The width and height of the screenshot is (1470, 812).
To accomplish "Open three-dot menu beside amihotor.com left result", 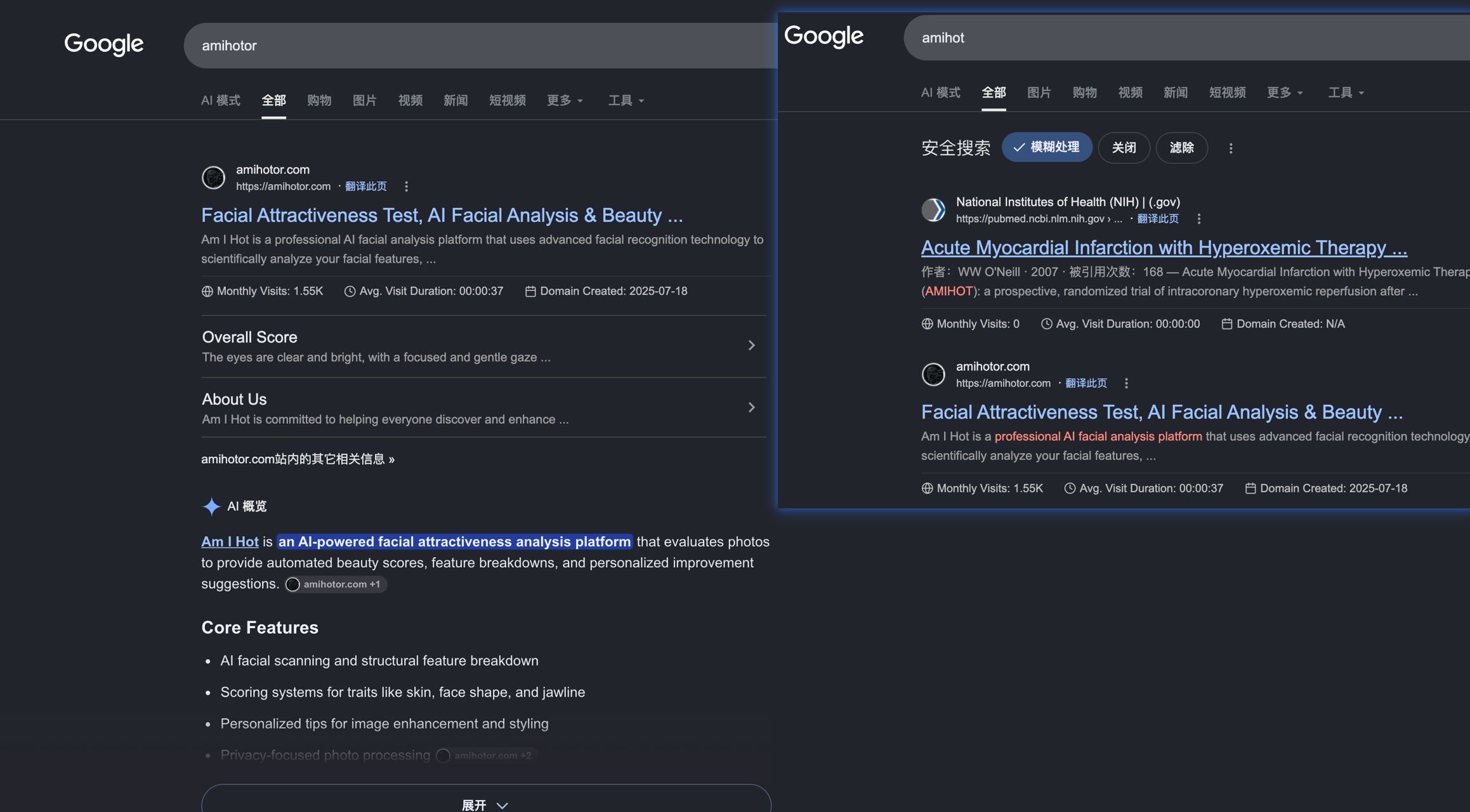I will (x=406, y=187).
